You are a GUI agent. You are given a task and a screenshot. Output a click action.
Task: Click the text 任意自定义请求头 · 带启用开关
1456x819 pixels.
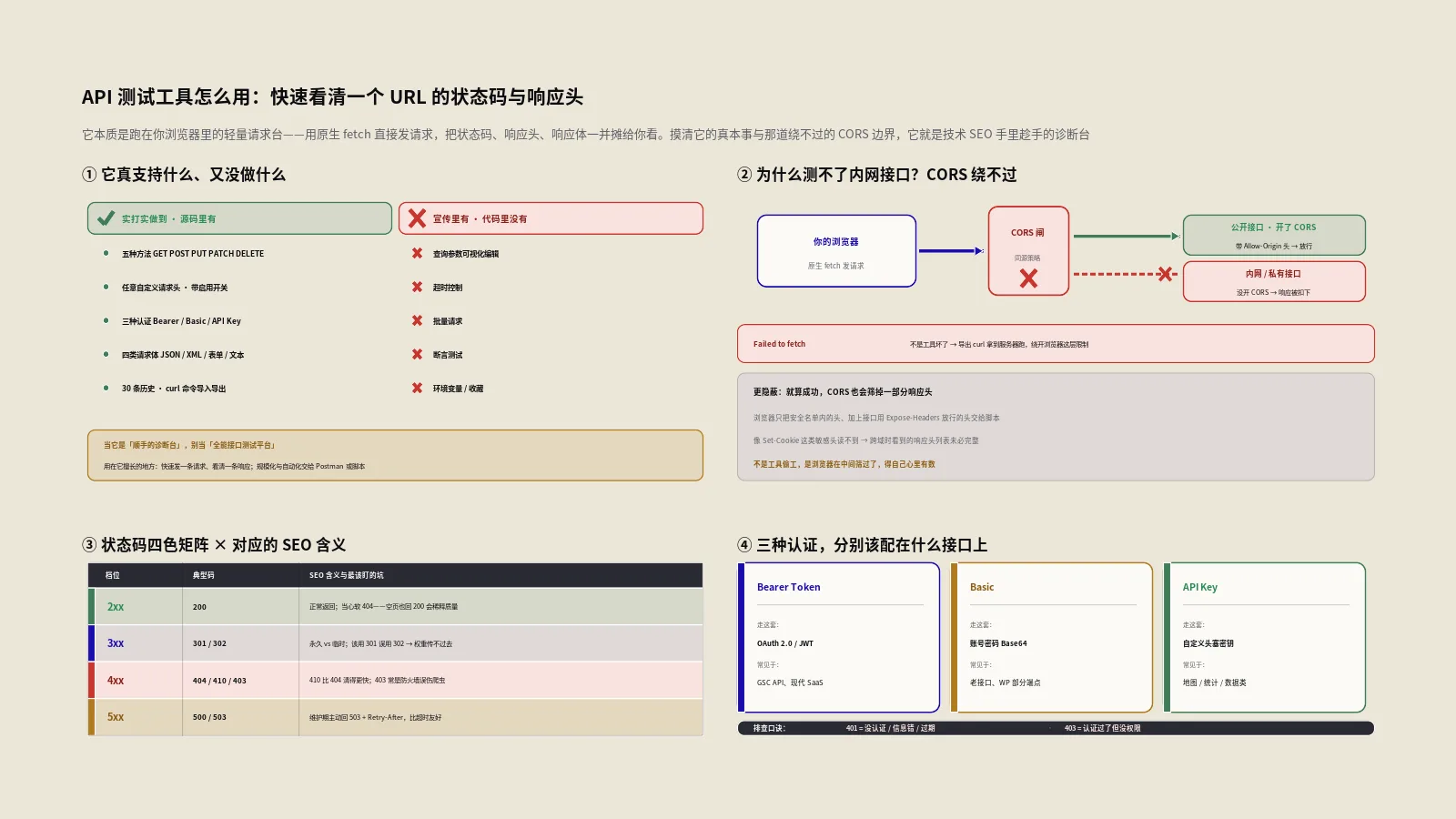pos(175,288)
